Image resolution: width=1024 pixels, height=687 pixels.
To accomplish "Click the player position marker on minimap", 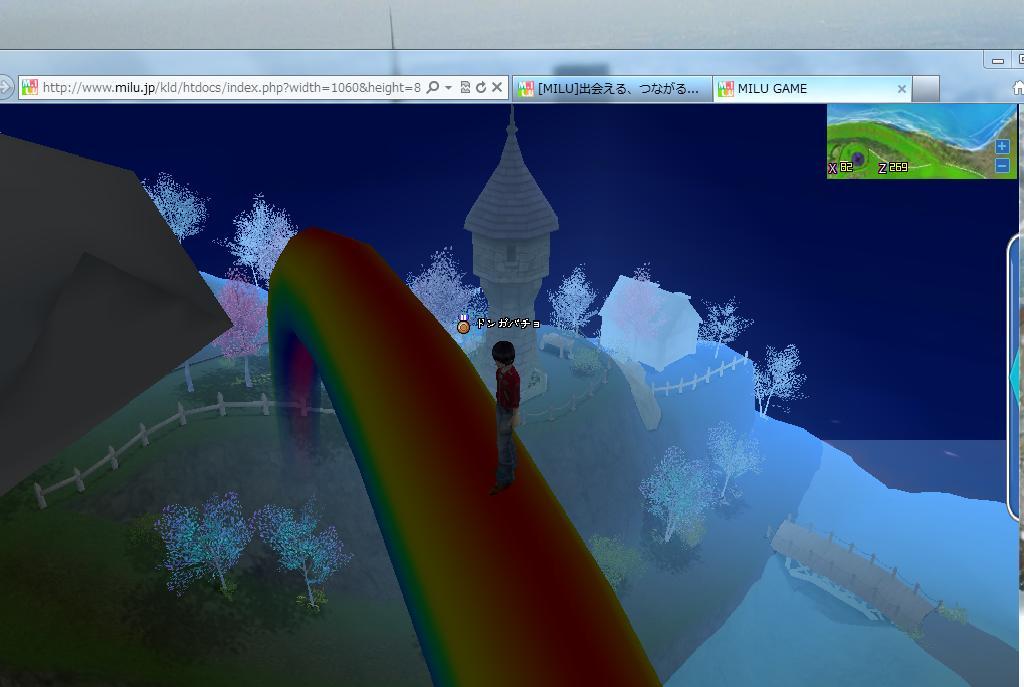I will (859, 159).
